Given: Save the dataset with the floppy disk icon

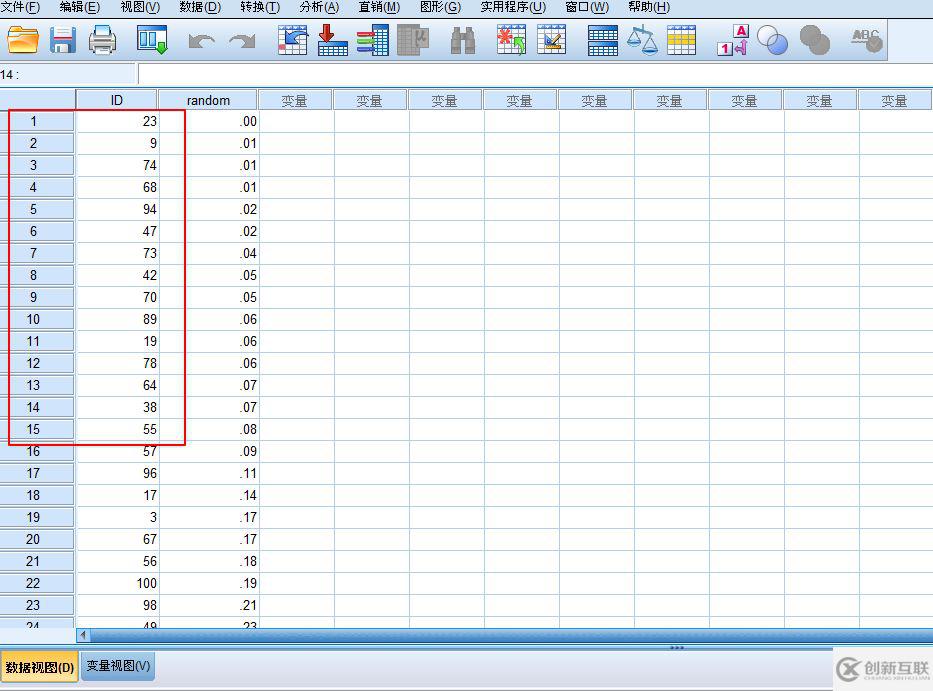Looking at the screenshot, I should click(x=62, y=40).
